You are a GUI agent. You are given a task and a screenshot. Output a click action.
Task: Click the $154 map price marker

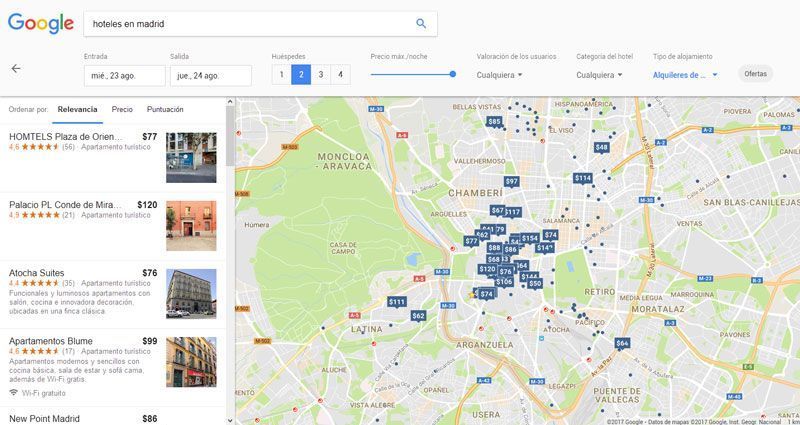530,238
